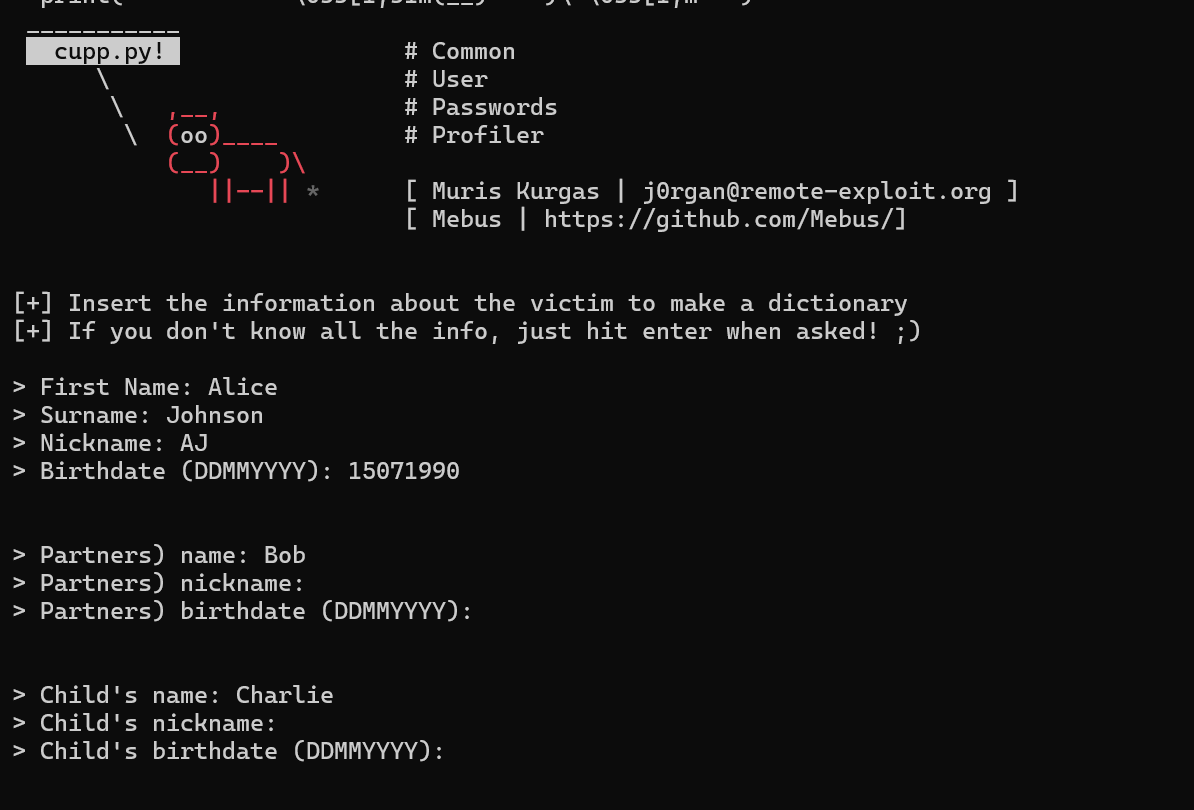
Task: Open the https://github.com/Mebus/ link
Action: [725, 219]
